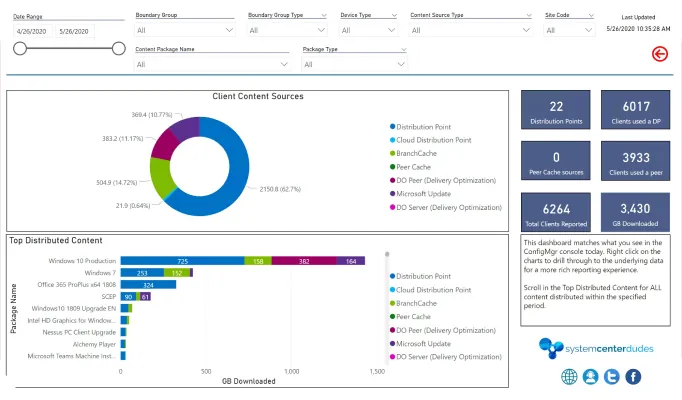Open the Device Type dropdown
Viewport: 682px width, 400px height.
[368, 30]
